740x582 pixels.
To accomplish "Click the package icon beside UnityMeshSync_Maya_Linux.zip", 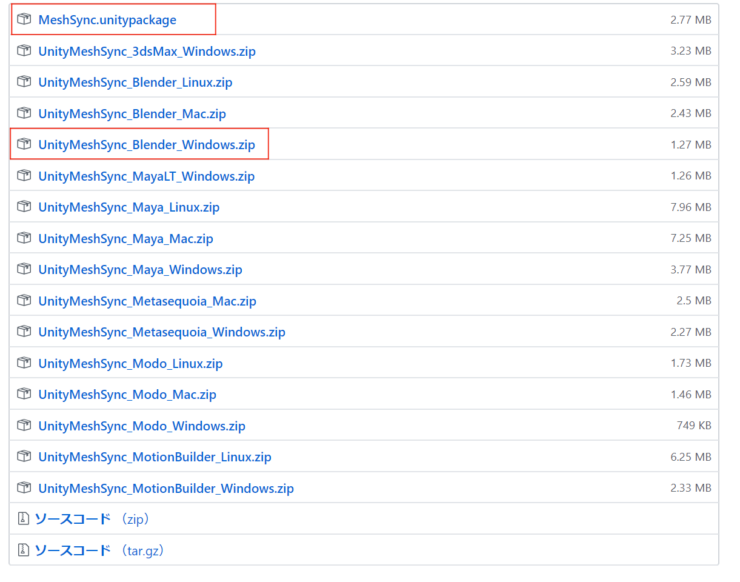I will [x=24, y=207].
